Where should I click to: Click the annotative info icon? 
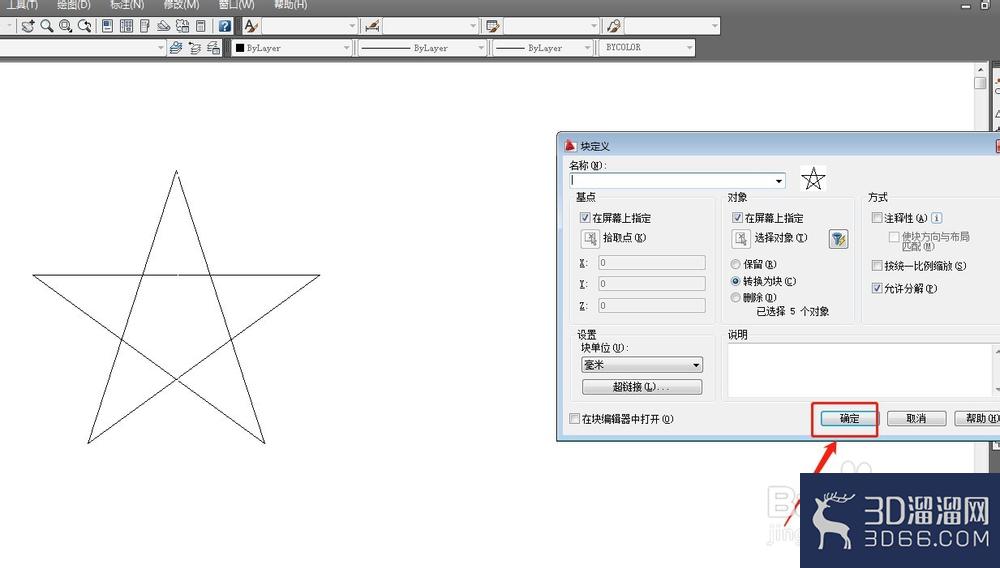tap(936, 218)
